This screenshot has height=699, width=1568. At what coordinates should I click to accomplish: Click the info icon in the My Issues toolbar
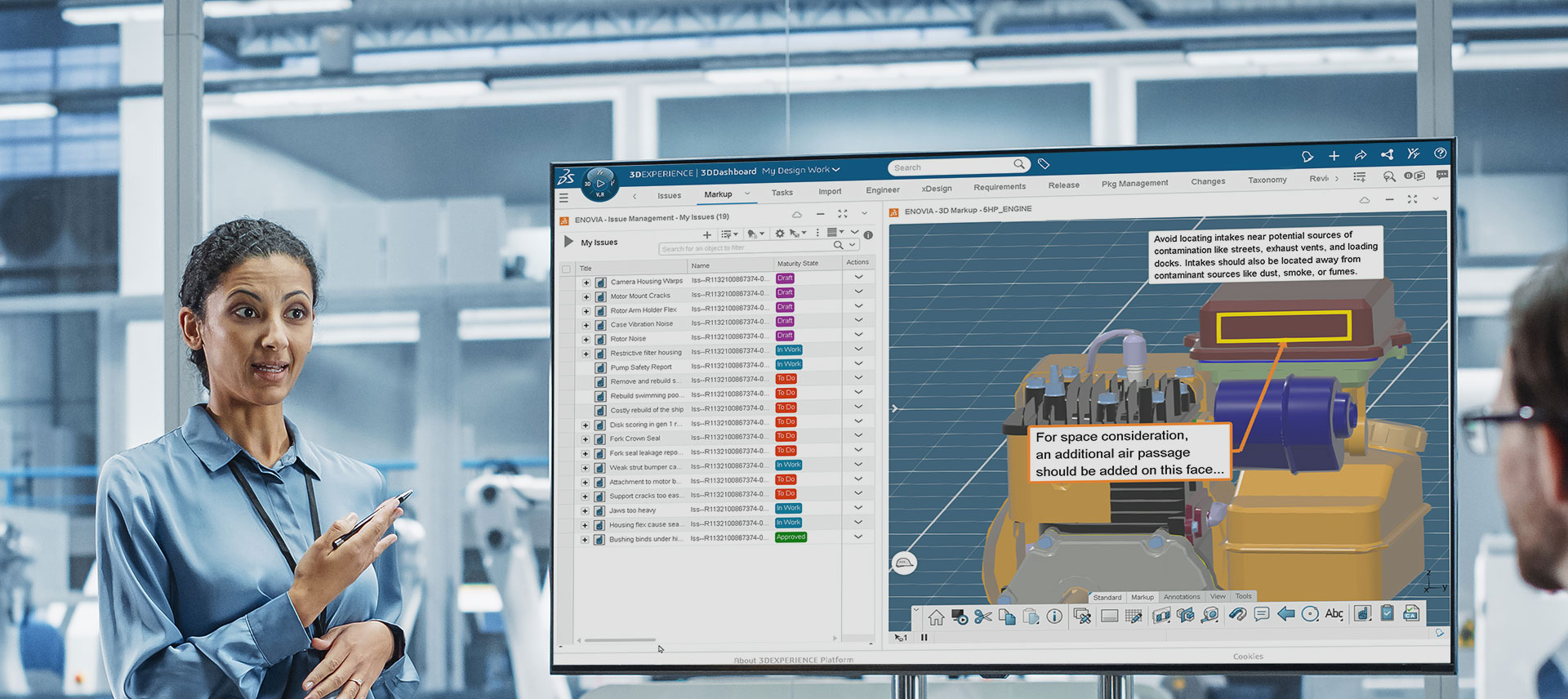868,235
